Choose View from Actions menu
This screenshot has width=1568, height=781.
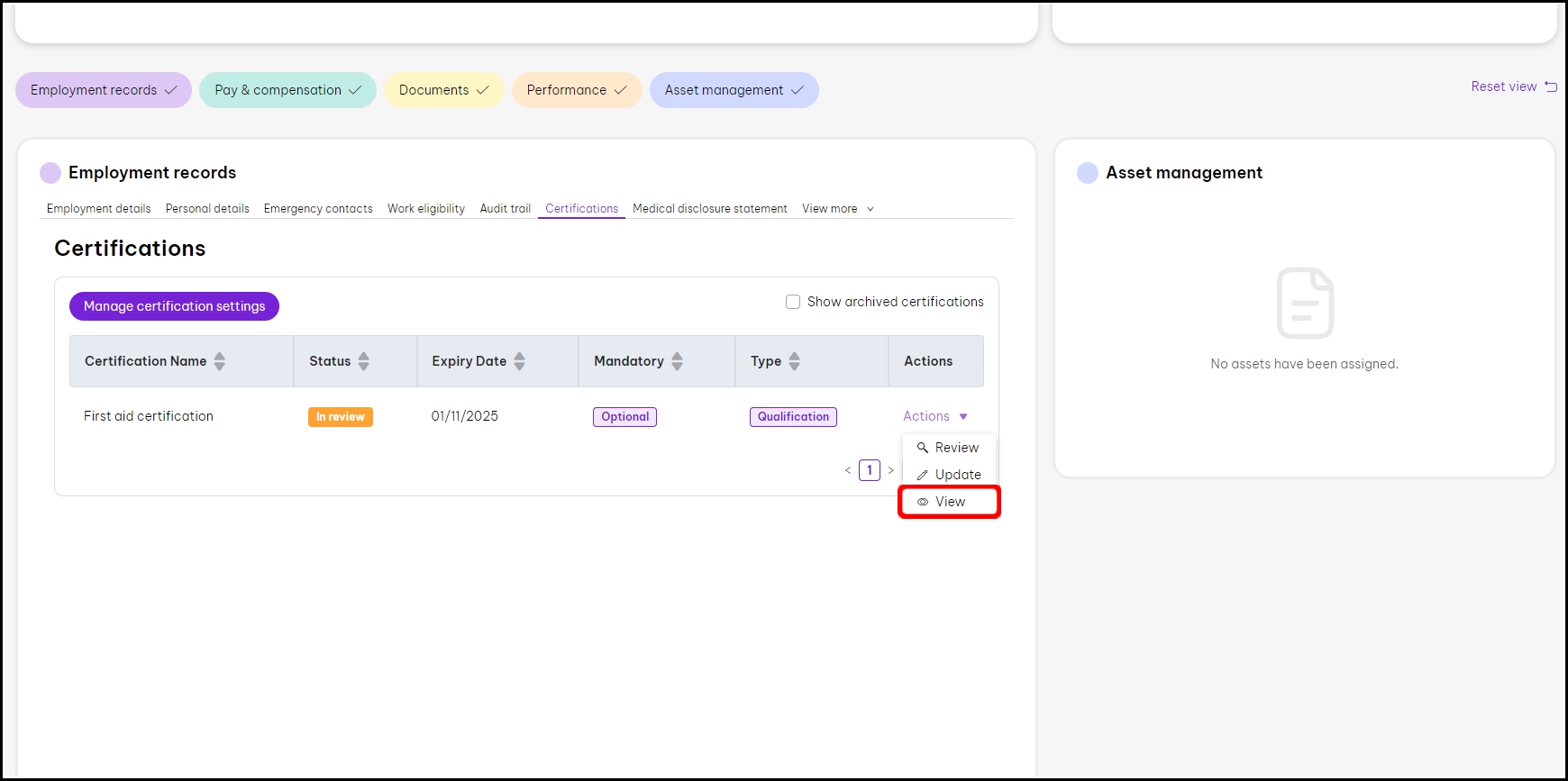point(949,502)
